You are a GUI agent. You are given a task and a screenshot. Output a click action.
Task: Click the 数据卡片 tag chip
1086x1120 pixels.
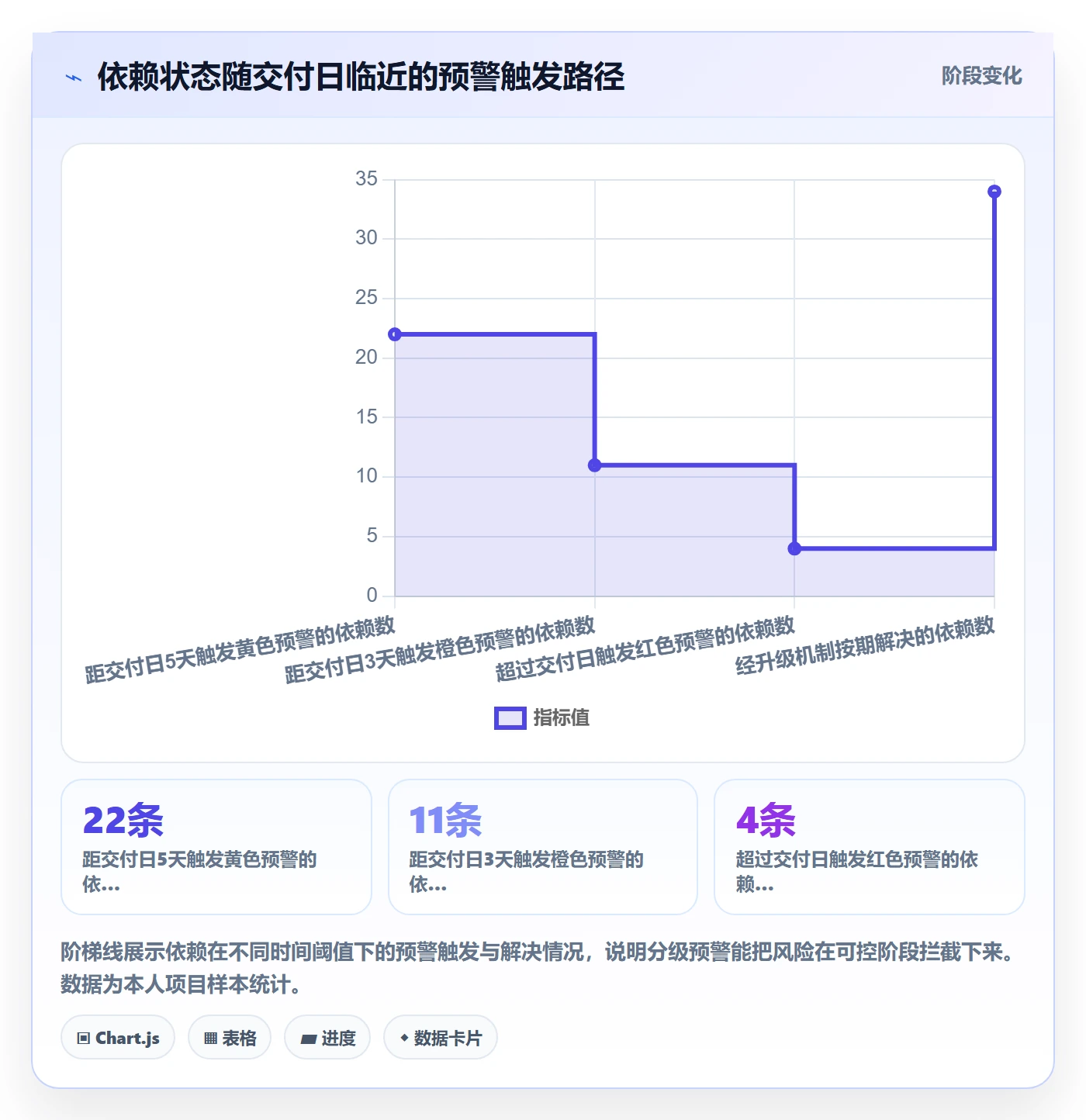(441, 1037)
